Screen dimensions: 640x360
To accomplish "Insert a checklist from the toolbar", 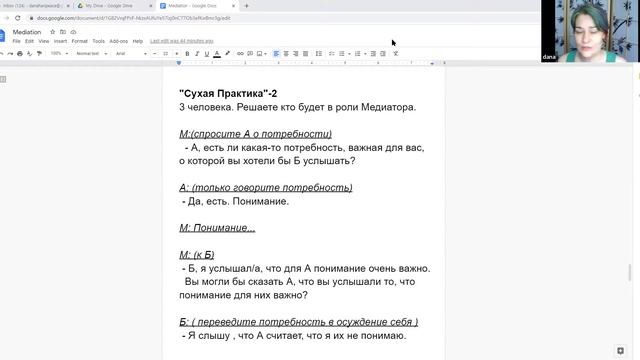I will [332, 53].
